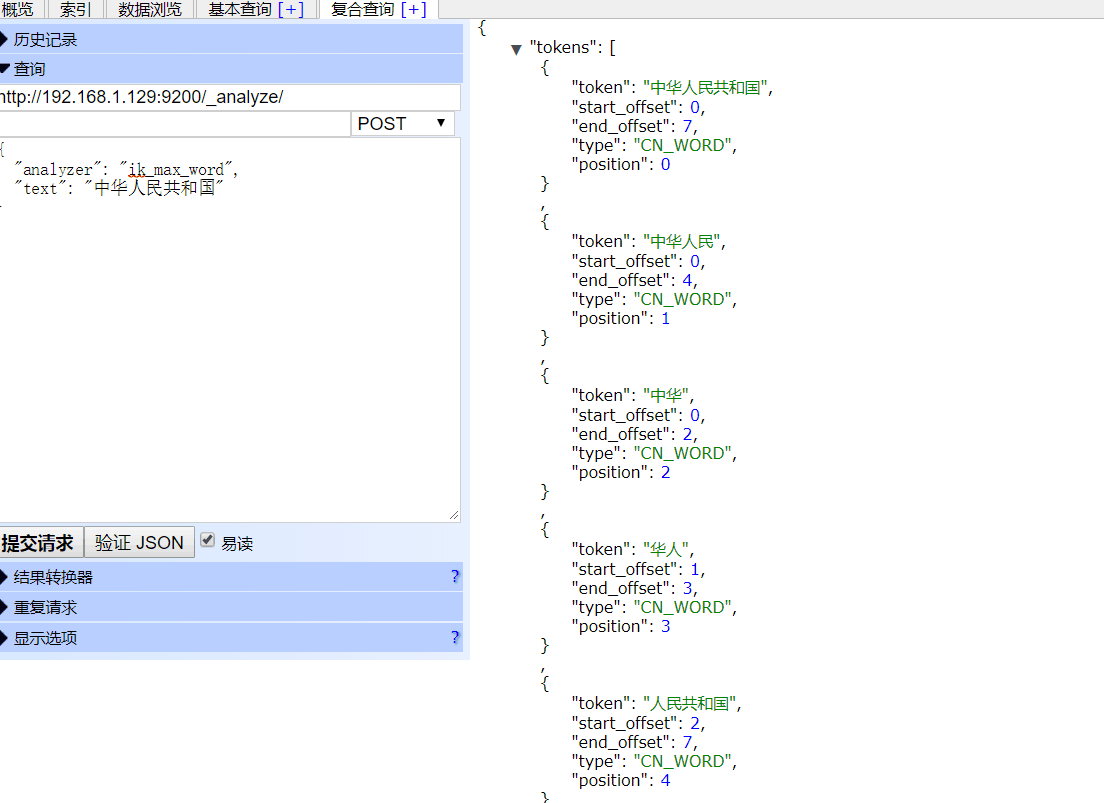Switch to the 索引 tab
1104x803 pixels.
(x=76, y=10)
